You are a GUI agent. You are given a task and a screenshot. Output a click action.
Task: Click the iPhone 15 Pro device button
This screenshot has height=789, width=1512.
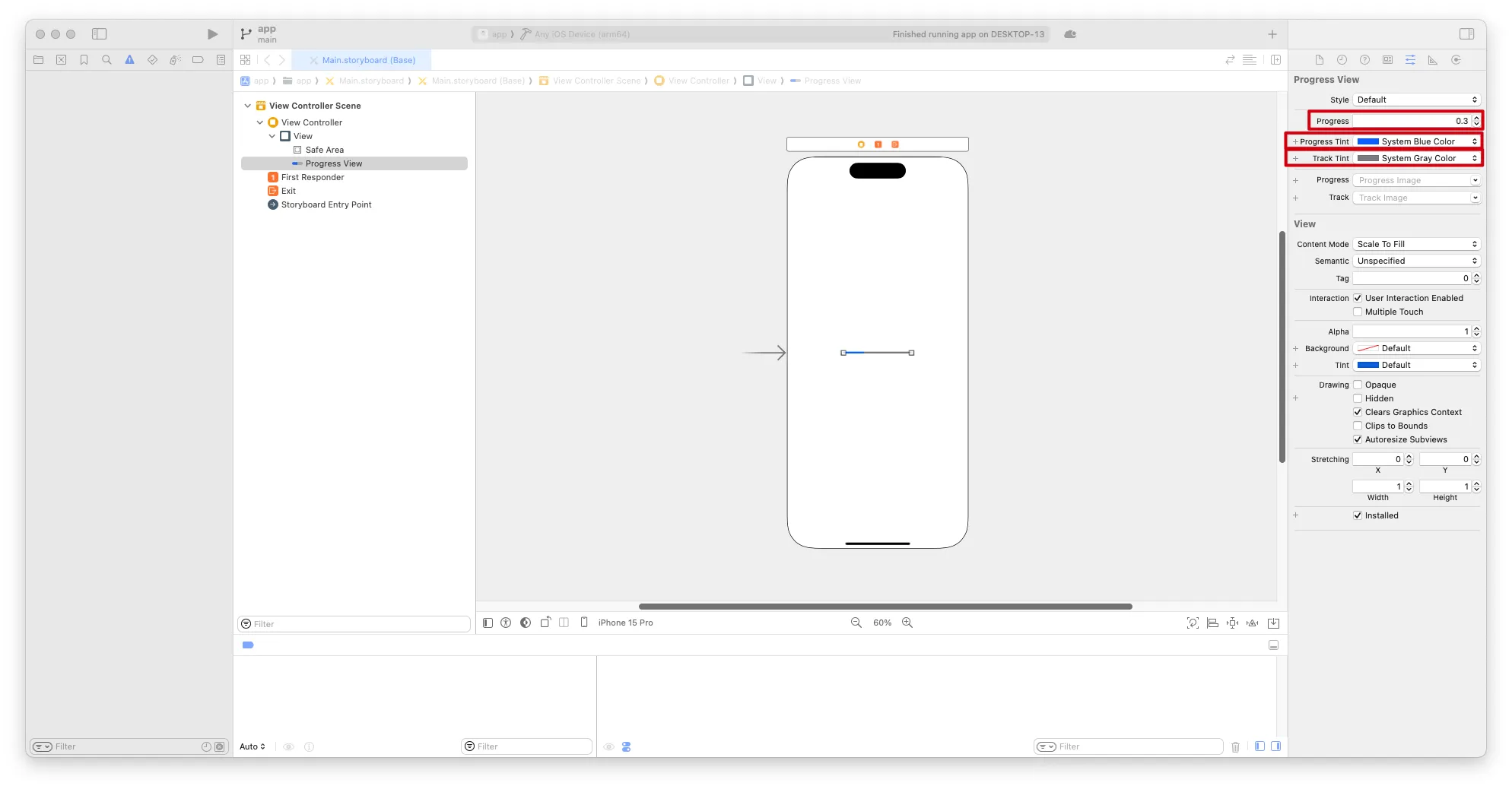[x=625, y=623]
